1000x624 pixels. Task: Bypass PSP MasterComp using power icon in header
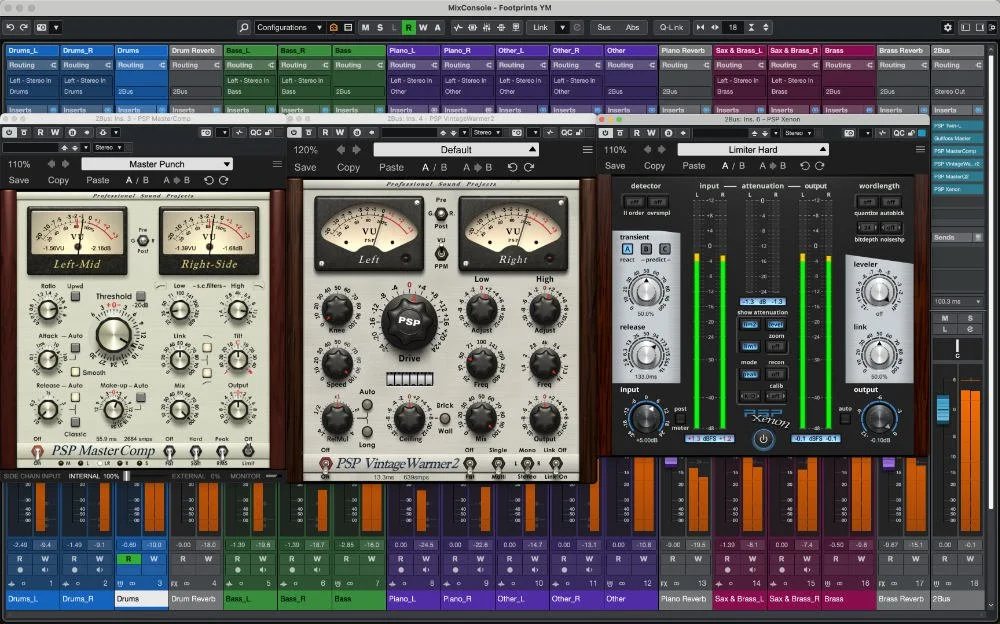pos(9,132)
